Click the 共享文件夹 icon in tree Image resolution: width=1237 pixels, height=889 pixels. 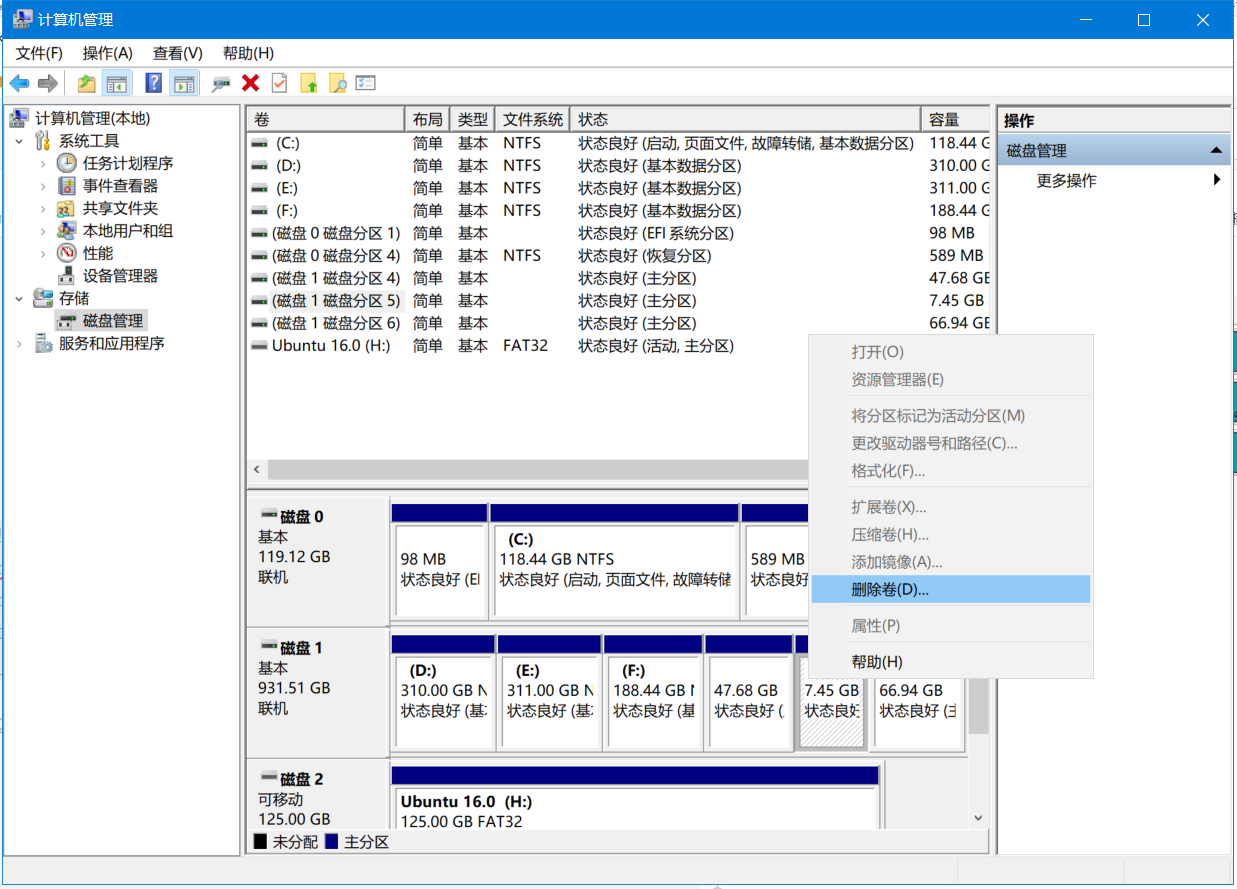click(67, 208)
